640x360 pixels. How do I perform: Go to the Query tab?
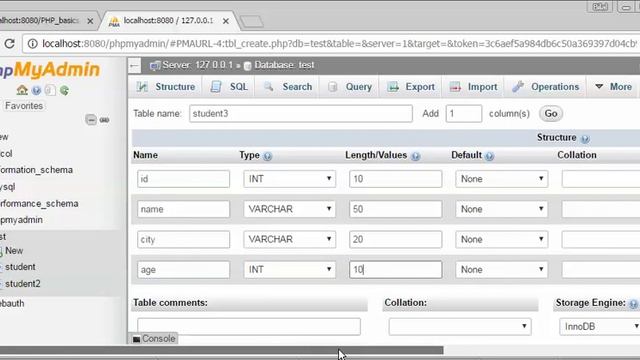350,87
